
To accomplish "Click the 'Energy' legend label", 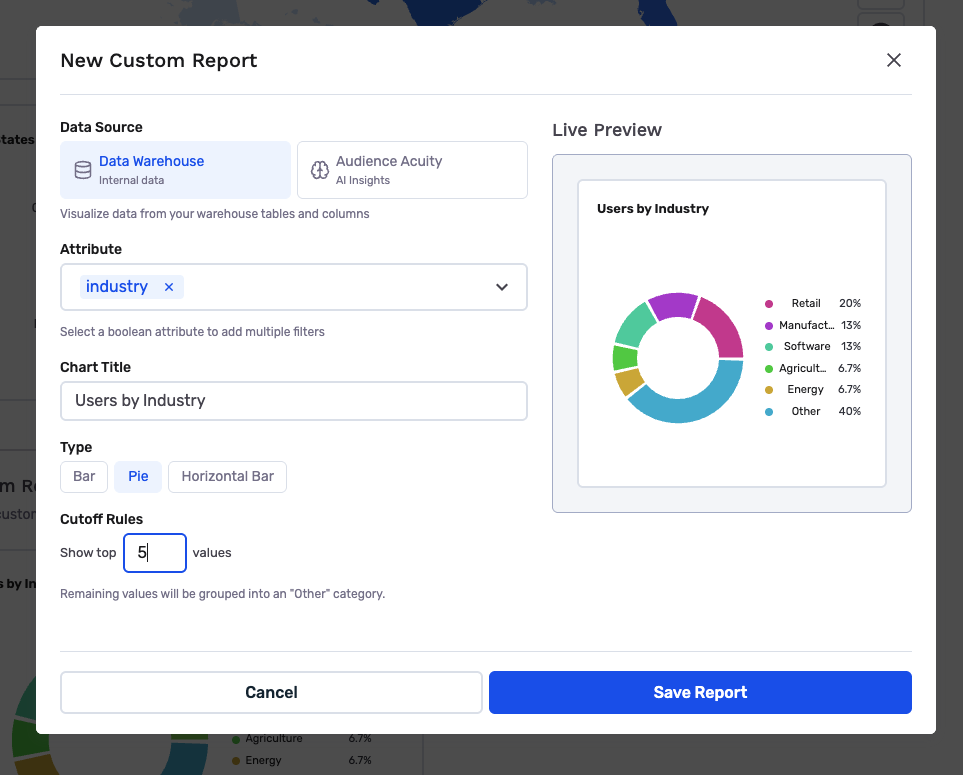I will [x=805, y=389].
